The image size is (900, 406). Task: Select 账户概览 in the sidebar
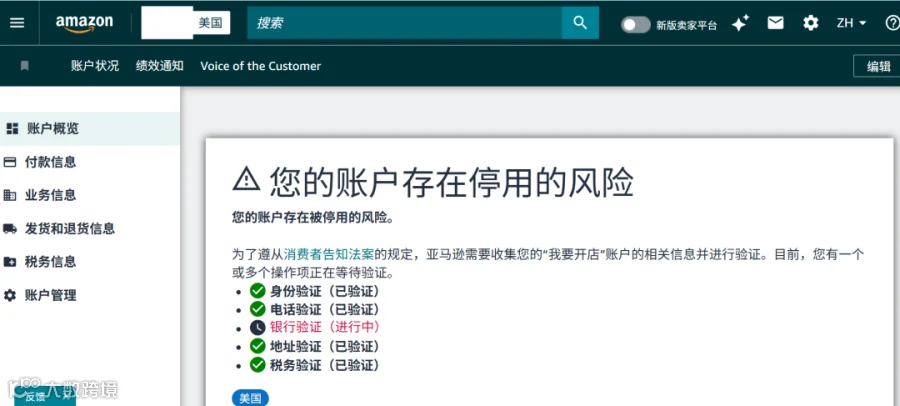tap(90, 129)
